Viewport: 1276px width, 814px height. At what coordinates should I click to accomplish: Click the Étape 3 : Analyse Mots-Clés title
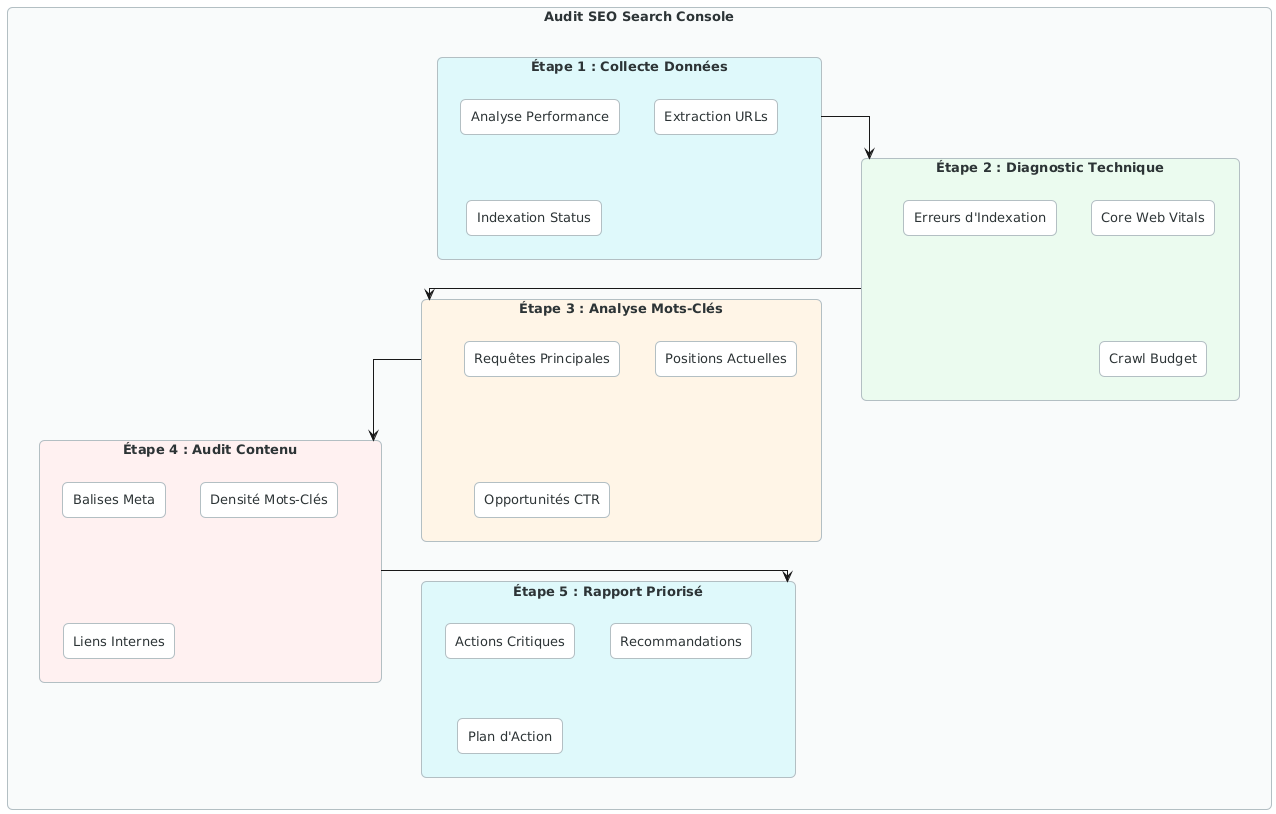pyautogui.click(x=621, y=309)
